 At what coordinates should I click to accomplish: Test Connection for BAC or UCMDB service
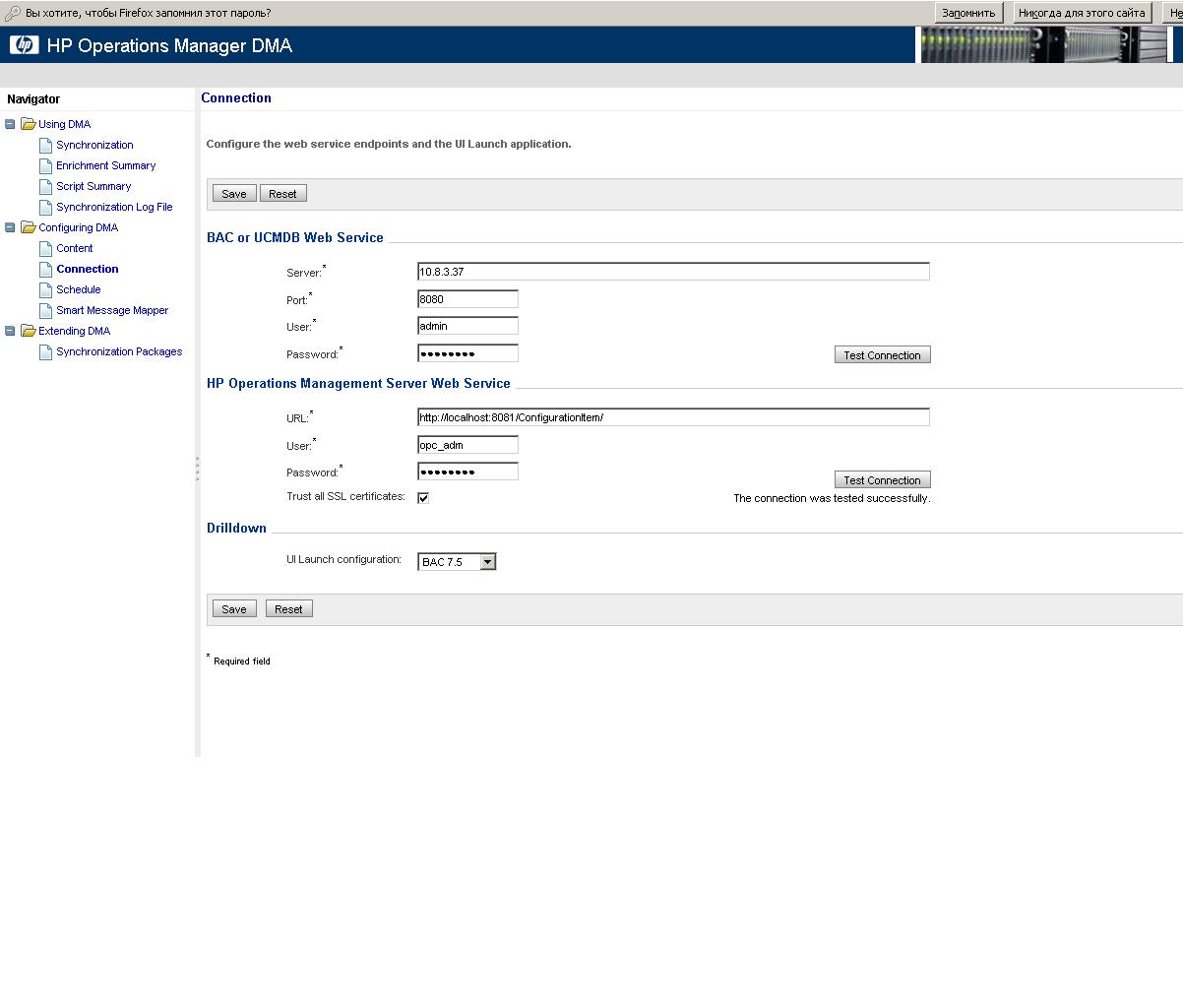click(x=882, y=355)
